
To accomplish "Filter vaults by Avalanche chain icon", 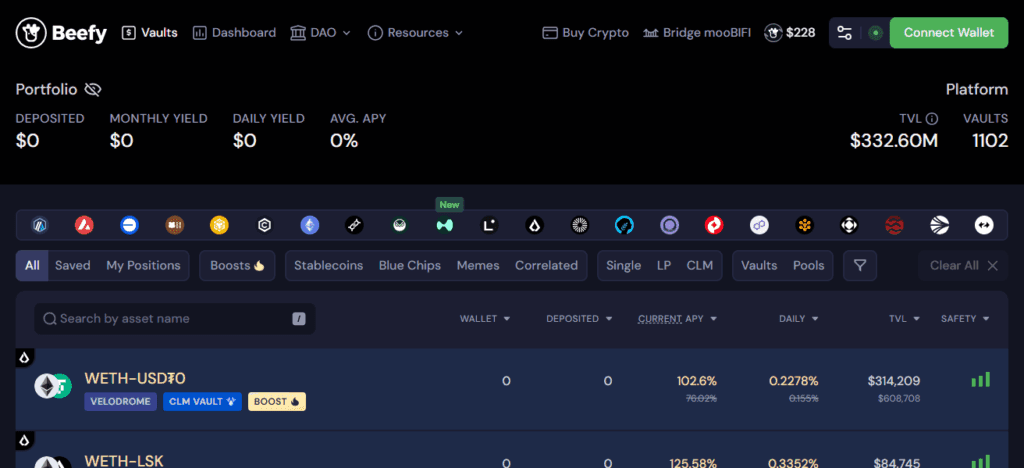I will click(84, 226).
